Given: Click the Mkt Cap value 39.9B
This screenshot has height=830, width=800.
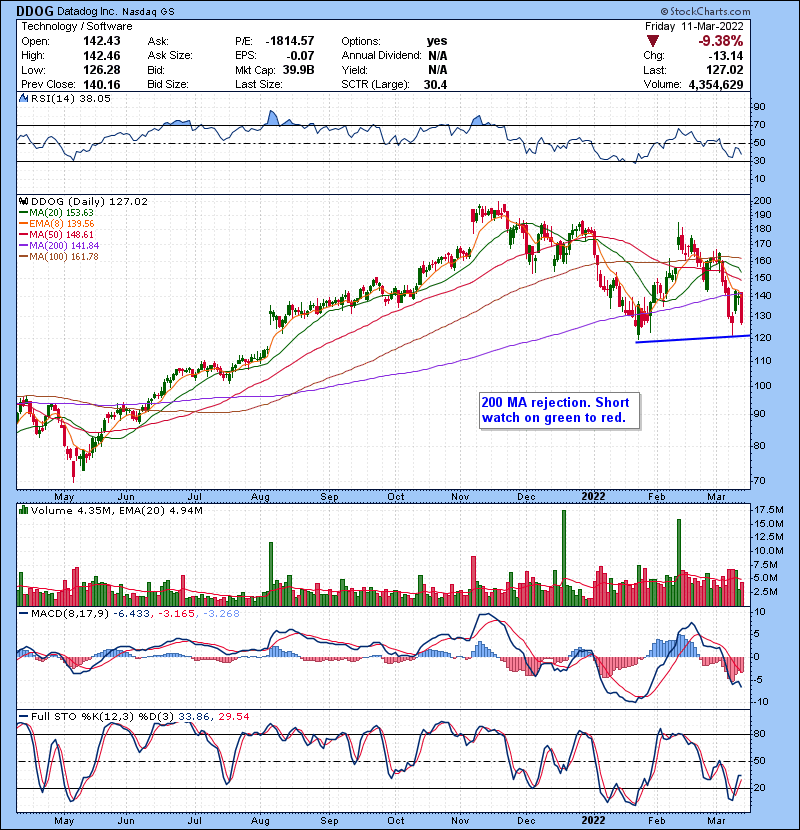Looking at the screenshot, I should [299, 70].
